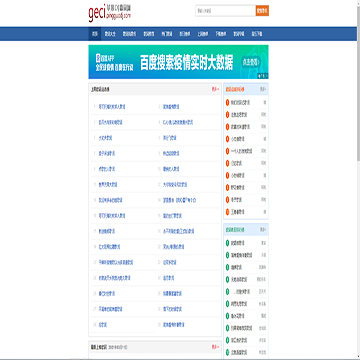Open first lyric link in left column
The height and width of the screenshot is (360, 360).
point(112,107)
